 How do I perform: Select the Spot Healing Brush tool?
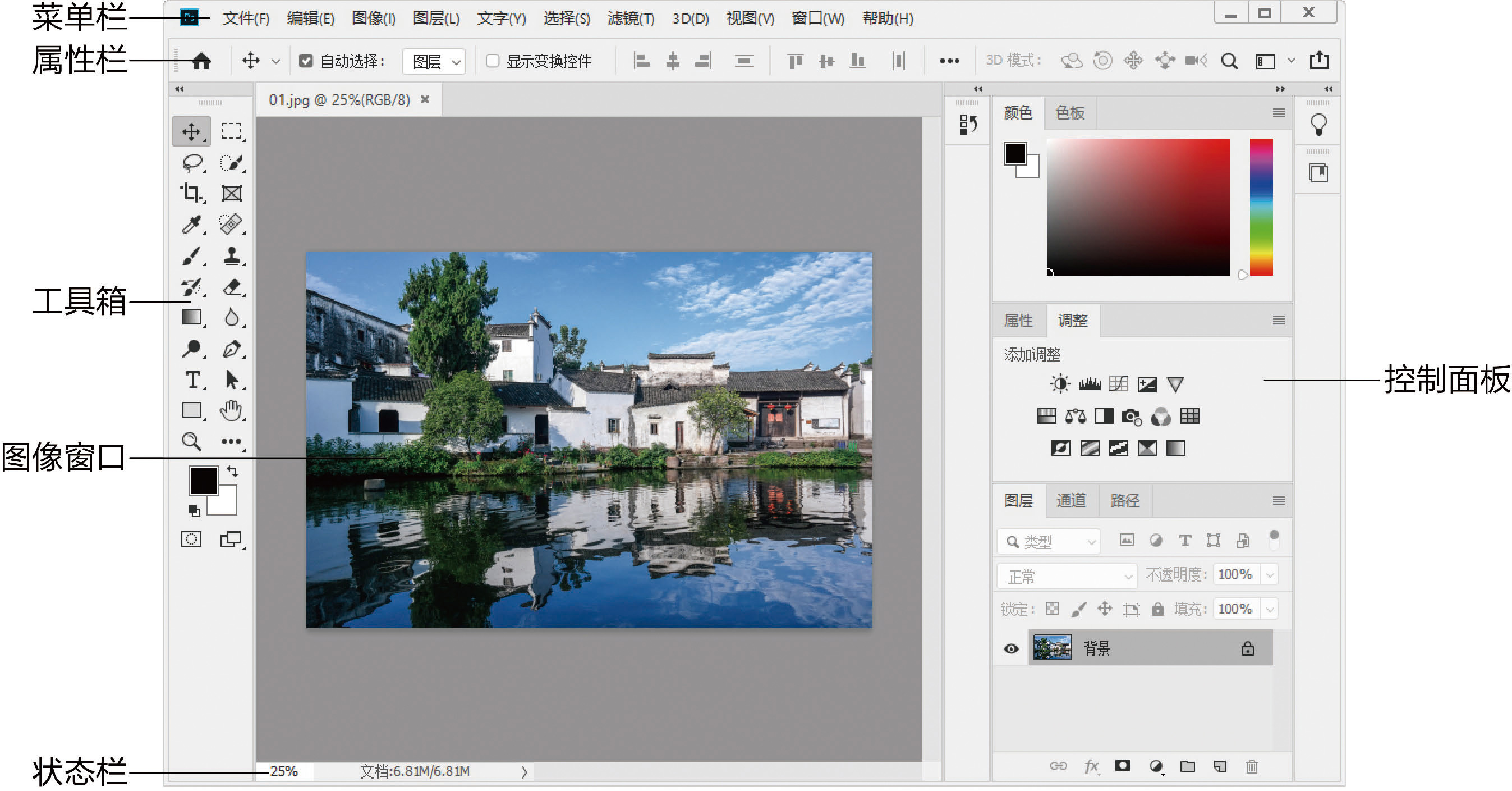pyautogui.click(x=231, y=225)
